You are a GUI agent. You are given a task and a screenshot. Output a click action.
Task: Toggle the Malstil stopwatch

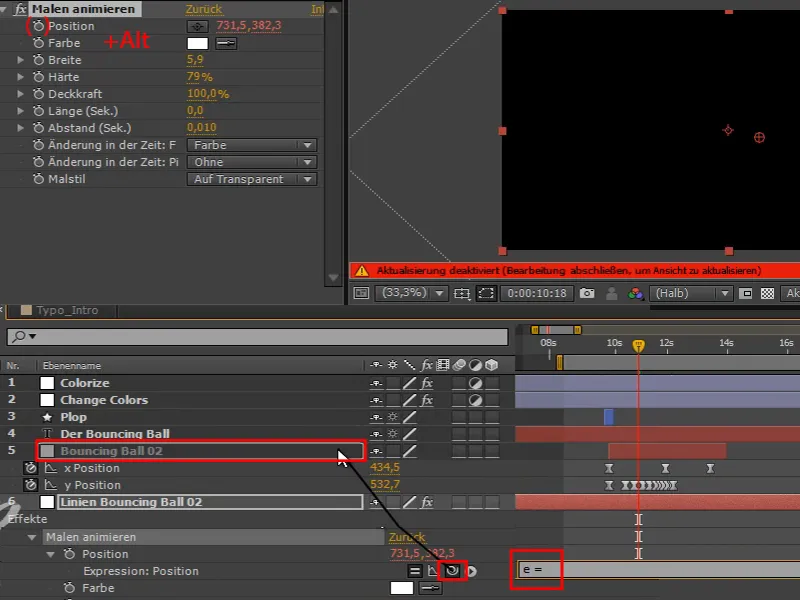point(38,179)
